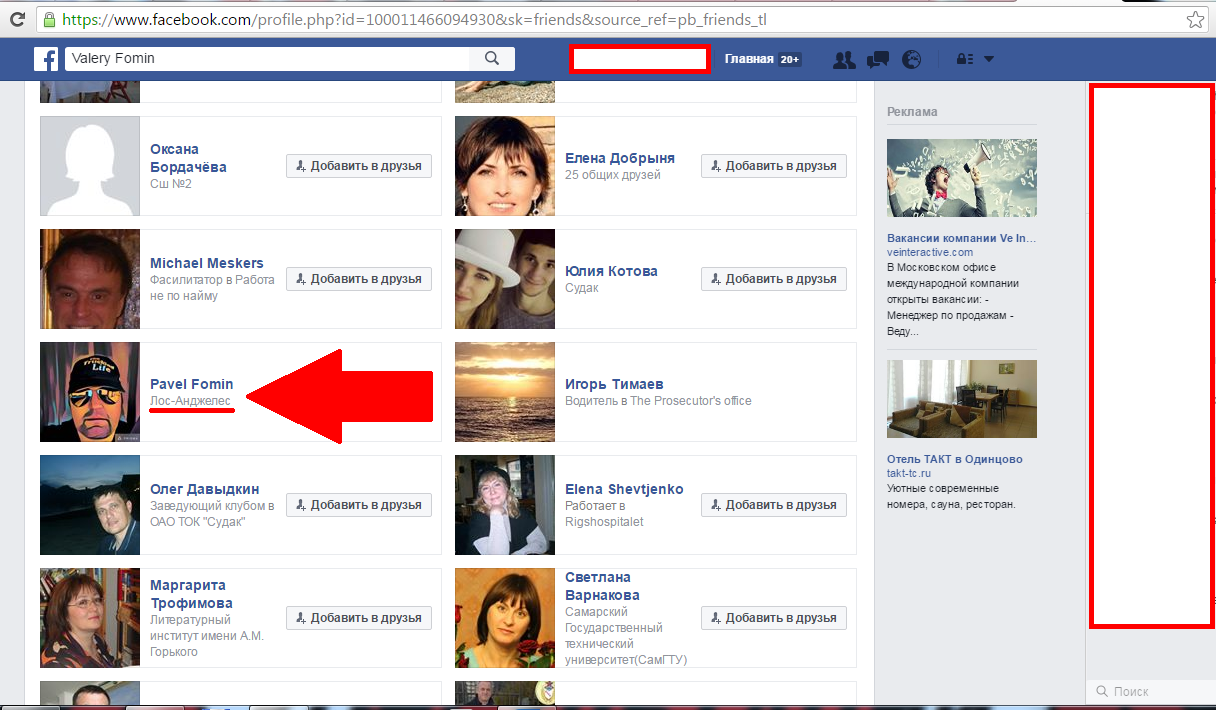Open the ad link 'Отель ТАКТ в Одинцово'
Screen dimensions: 1216x710
[x=955, y=459]
